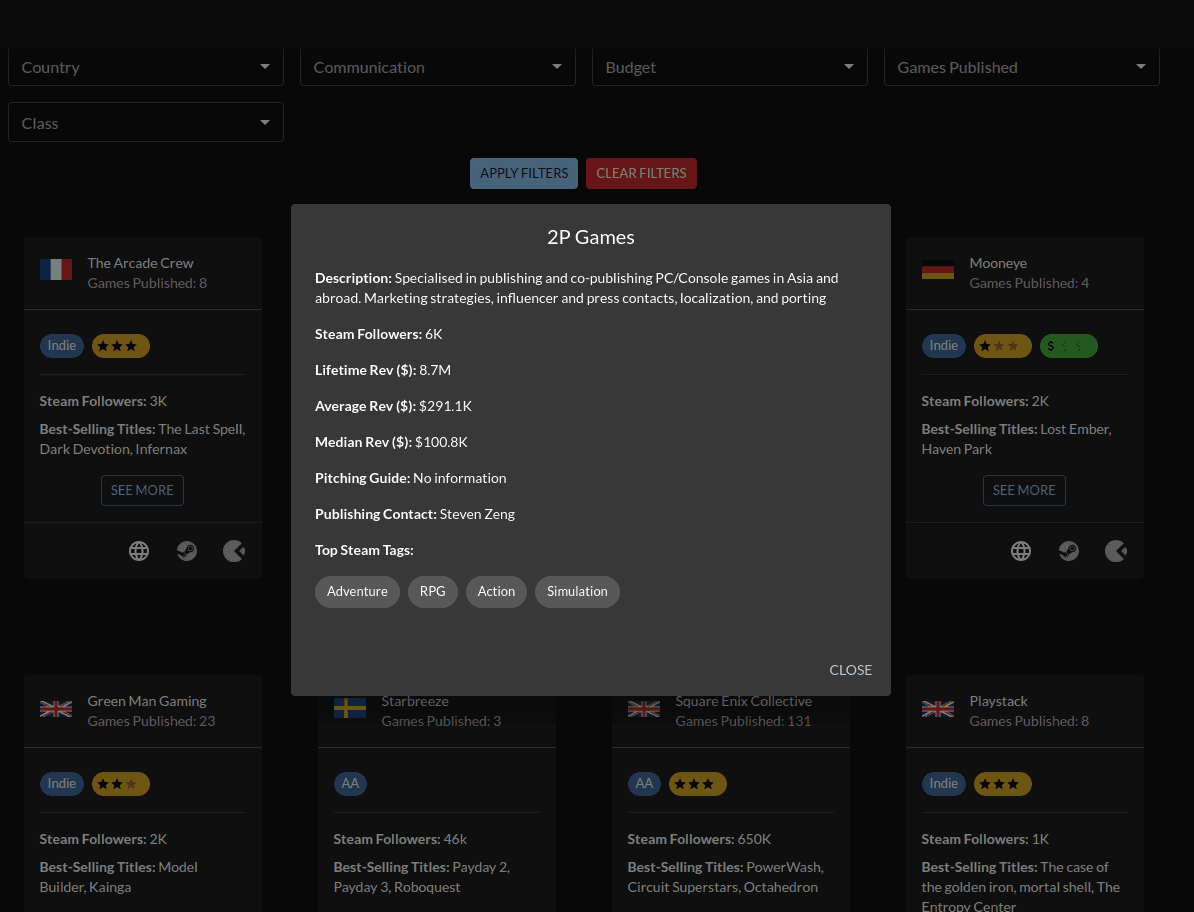1194x912 pixels.
Task: Click the 2P Games description paragraph
Action: 576,288
